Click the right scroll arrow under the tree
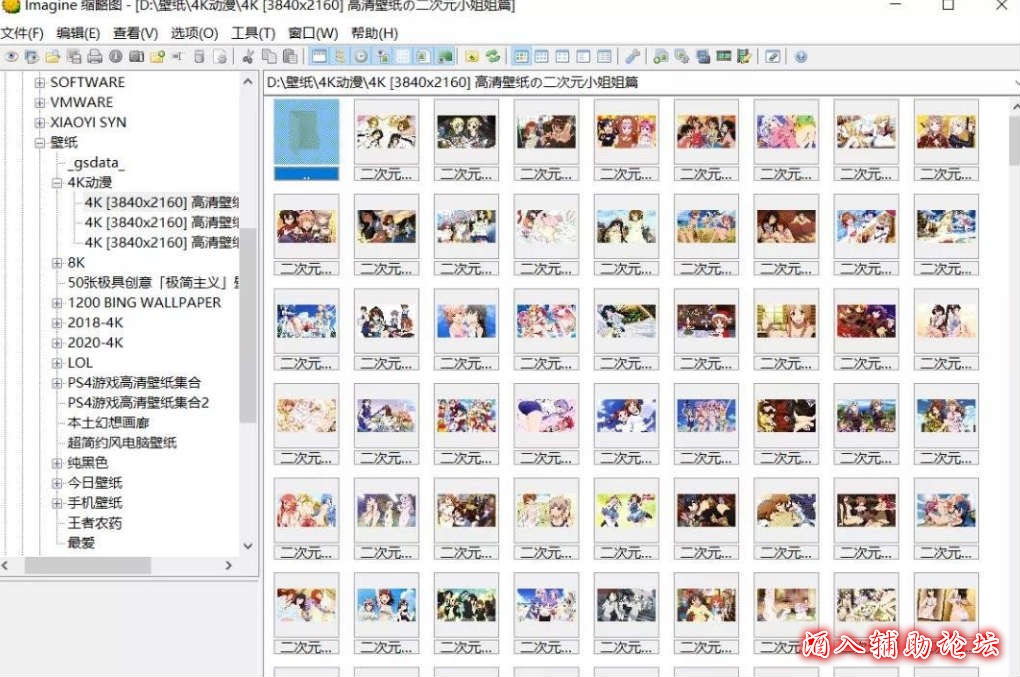This screenshot has height=677, width=1020. click(228, 566)
